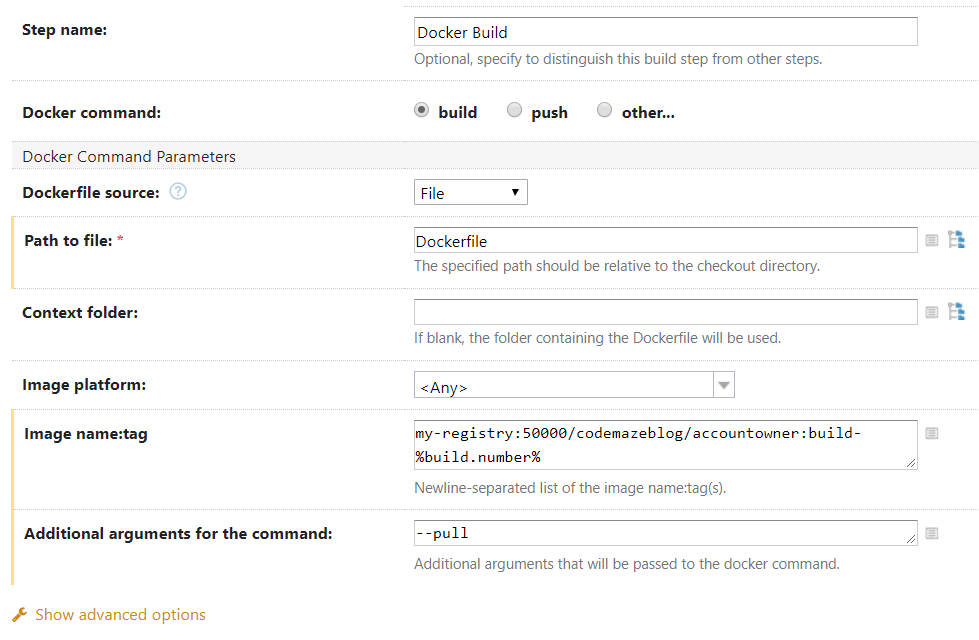
Task: Click the wrench icon for advanced options
Action: 20,615
